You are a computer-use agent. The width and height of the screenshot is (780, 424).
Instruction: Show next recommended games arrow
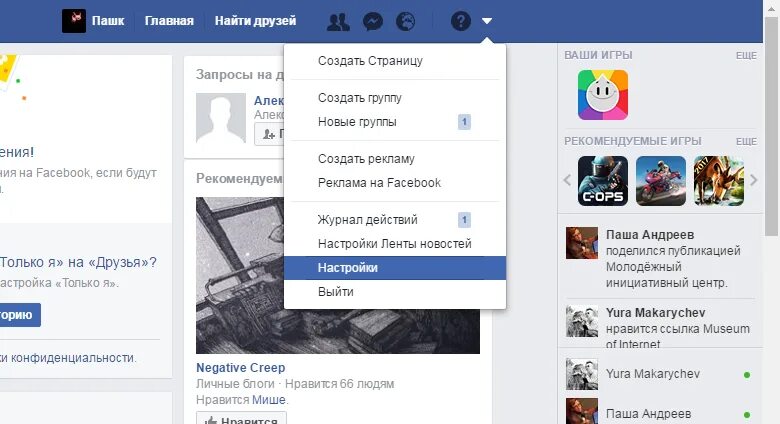pos(754,180)
